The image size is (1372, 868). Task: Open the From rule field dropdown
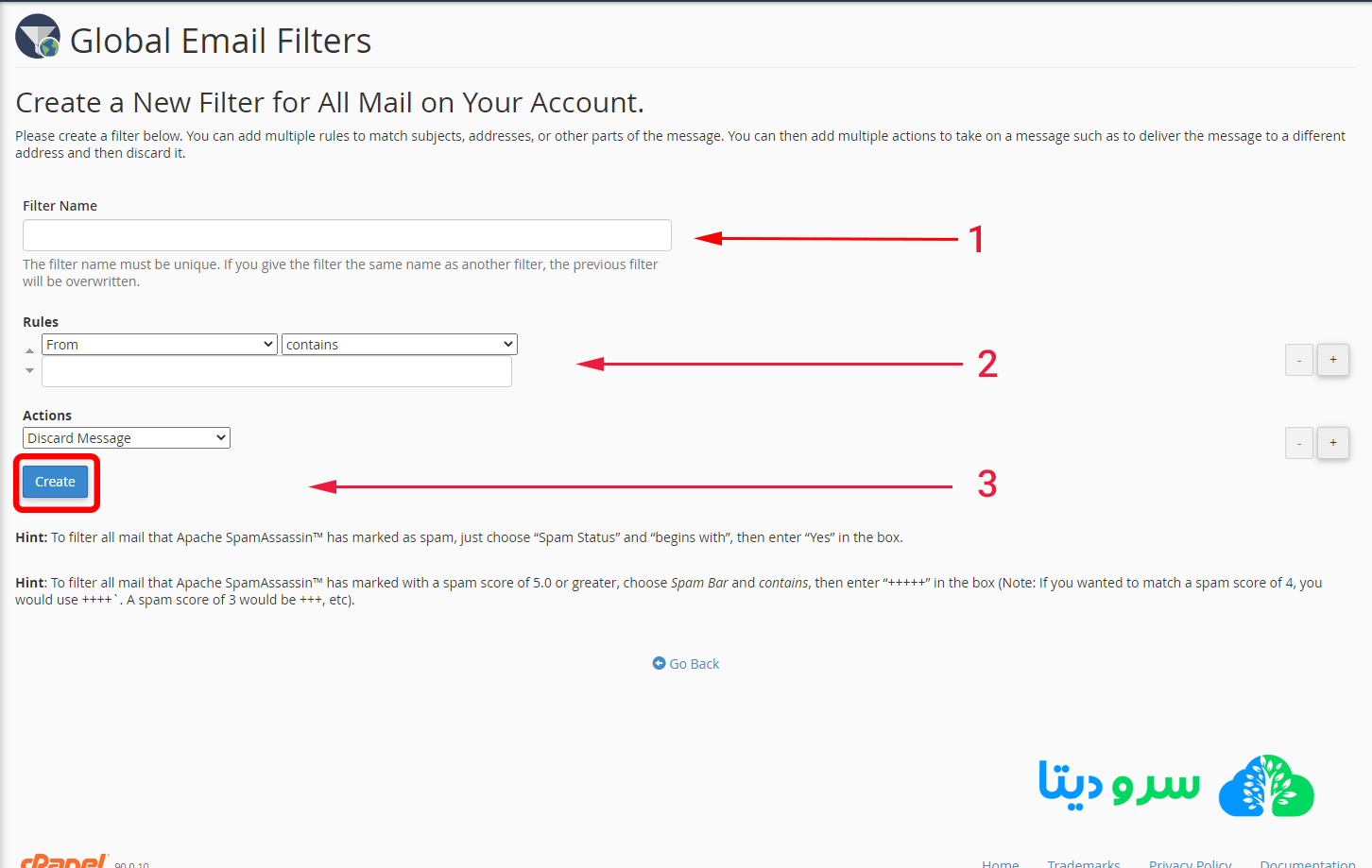pos(159,345)
